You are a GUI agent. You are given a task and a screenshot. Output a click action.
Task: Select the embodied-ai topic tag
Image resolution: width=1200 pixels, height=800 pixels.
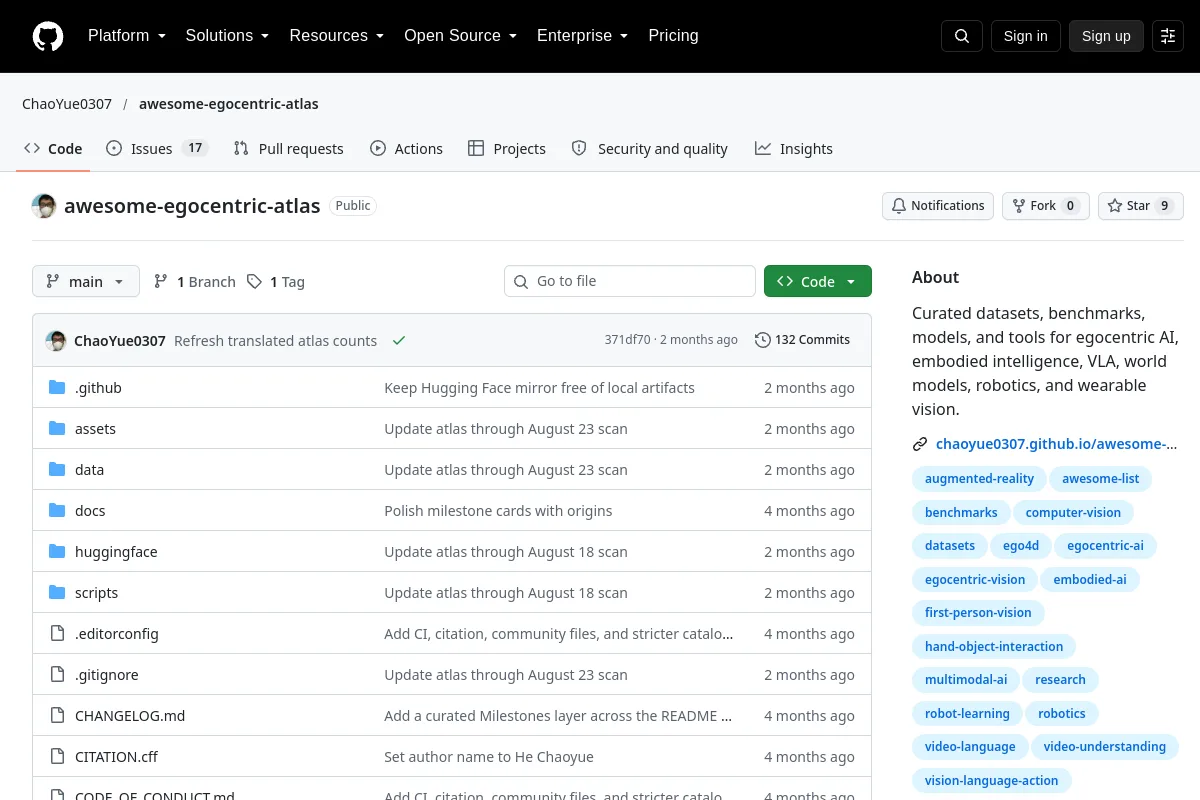tap(1090, 580)
